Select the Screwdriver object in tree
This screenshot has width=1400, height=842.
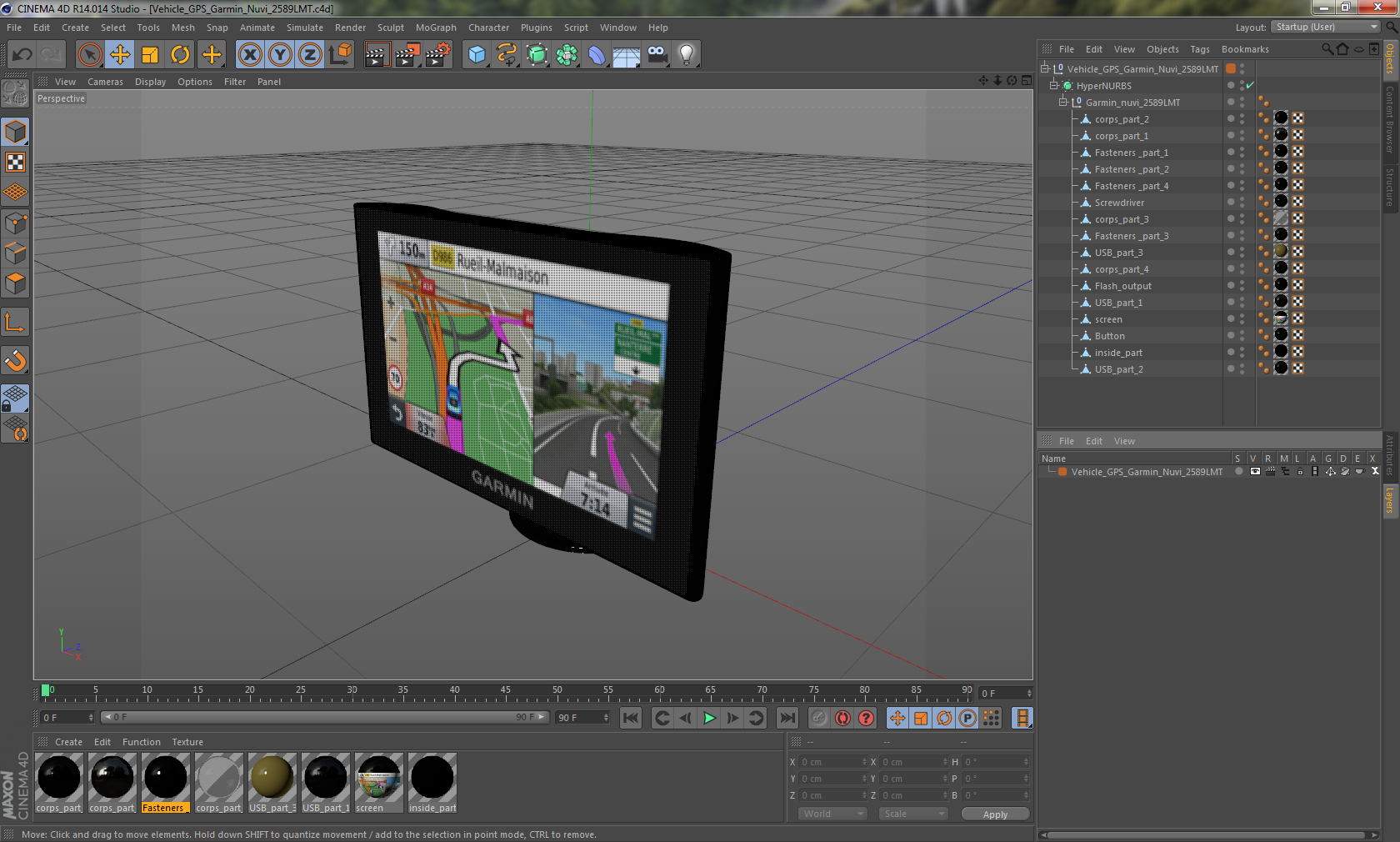click(1119, 203)
